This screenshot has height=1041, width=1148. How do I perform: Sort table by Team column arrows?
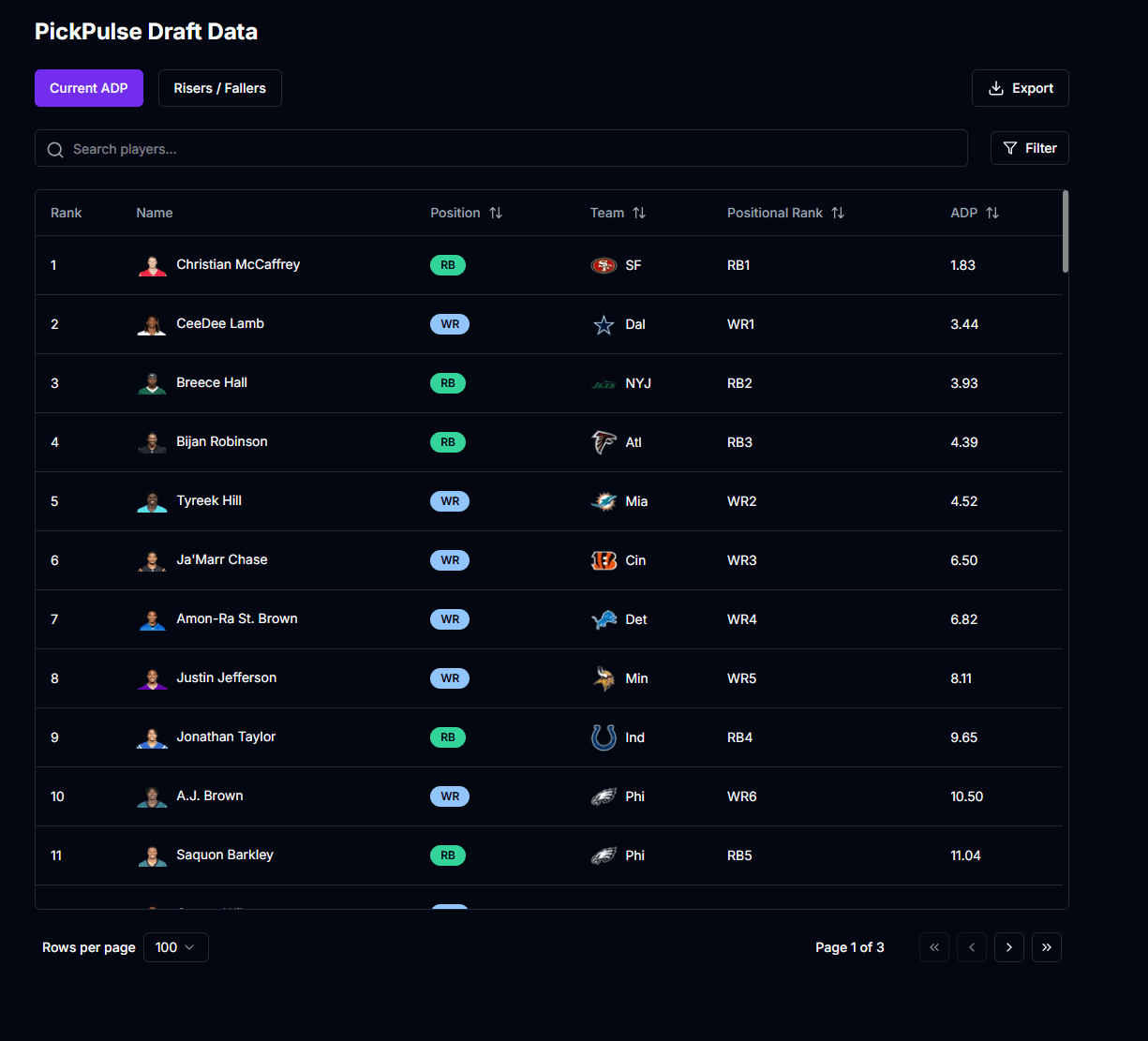(639, 213)
